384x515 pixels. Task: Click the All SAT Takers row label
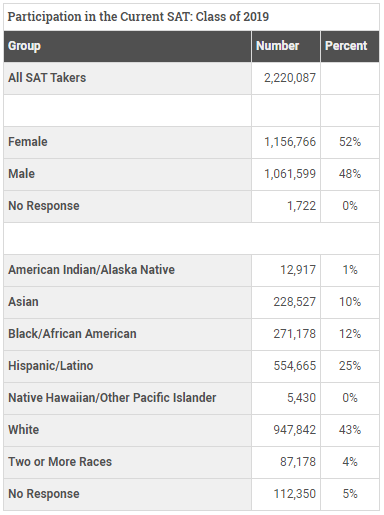47,78
